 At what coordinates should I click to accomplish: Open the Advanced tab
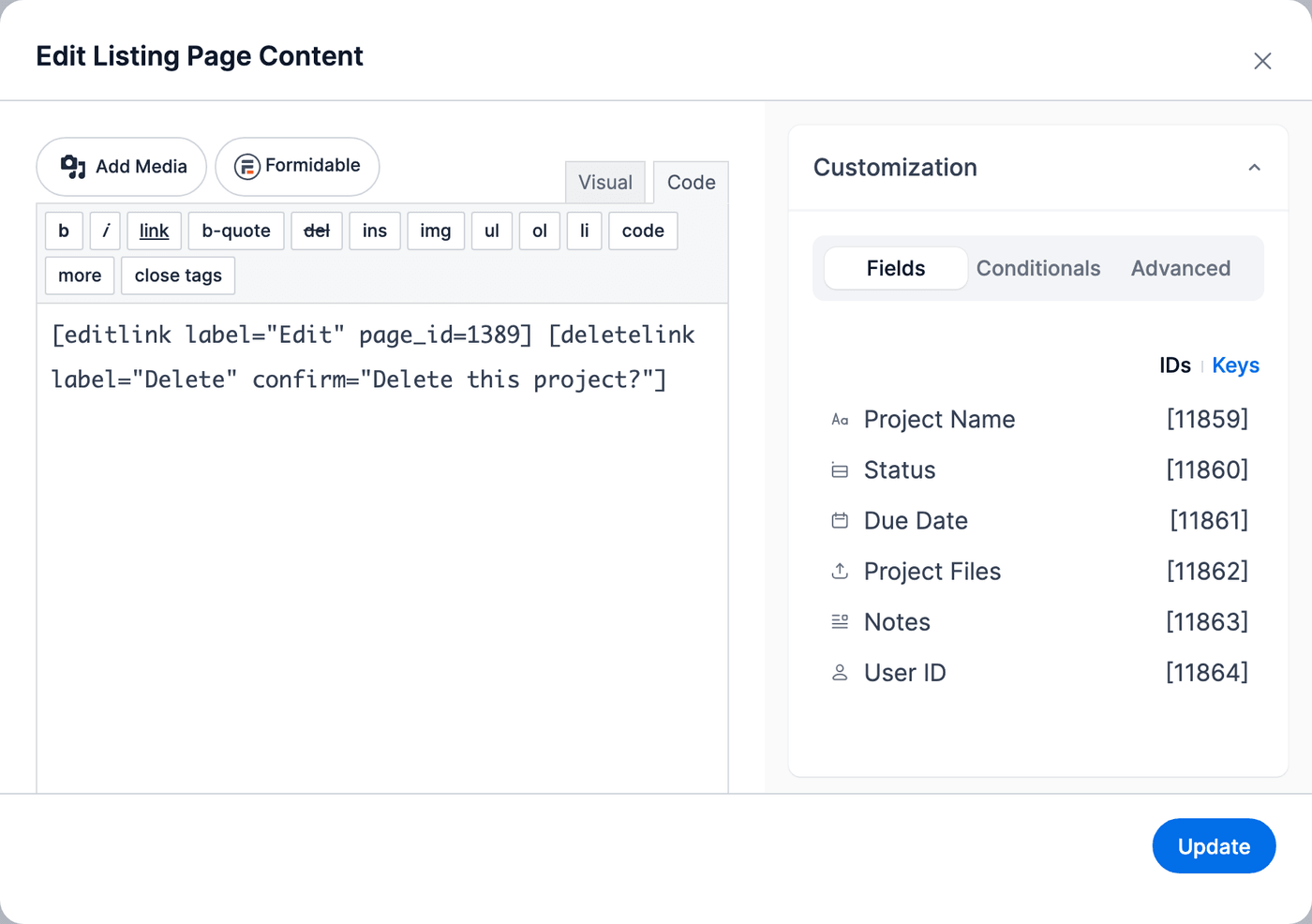1181,268
